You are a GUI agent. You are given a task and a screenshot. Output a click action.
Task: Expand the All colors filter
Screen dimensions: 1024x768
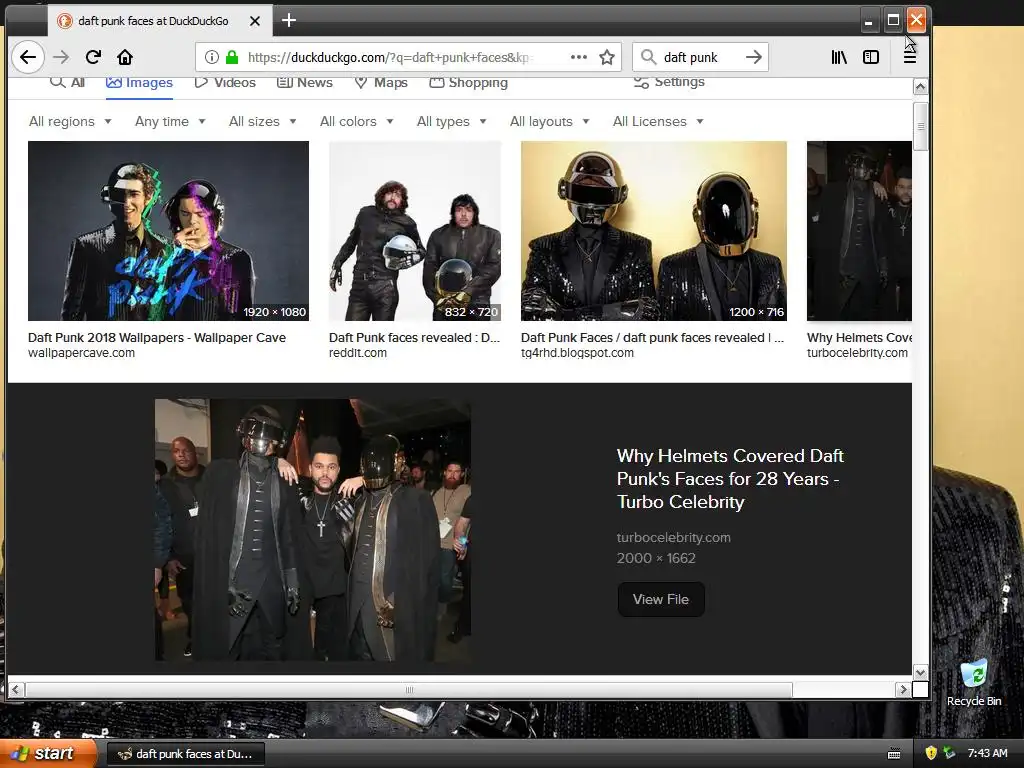(x=357, y=121)
